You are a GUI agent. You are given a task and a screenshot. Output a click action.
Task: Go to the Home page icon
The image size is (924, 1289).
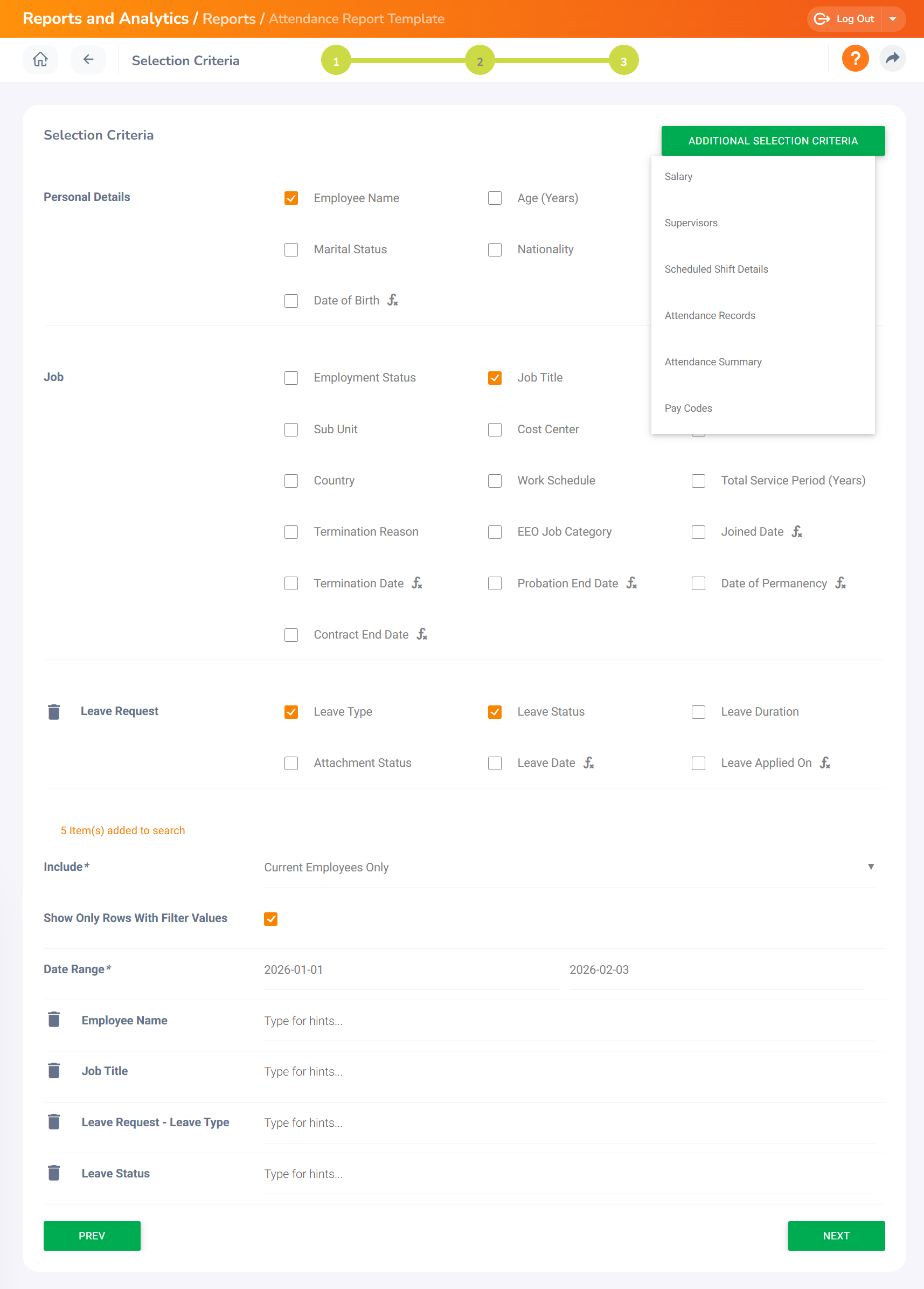pyautogui.click(x=40, y=60)
